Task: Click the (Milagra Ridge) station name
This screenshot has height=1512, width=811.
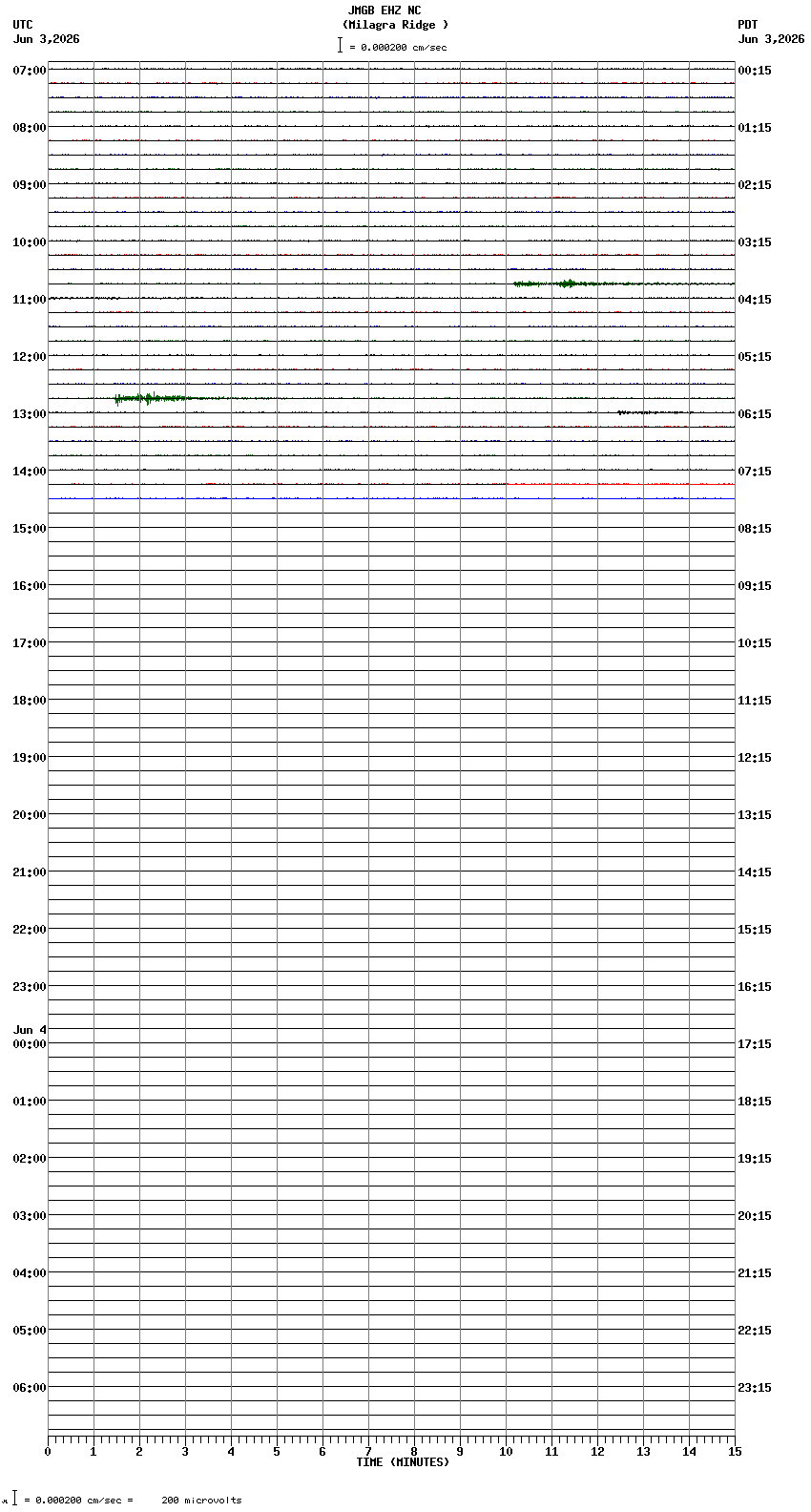Action: (395, 25)
